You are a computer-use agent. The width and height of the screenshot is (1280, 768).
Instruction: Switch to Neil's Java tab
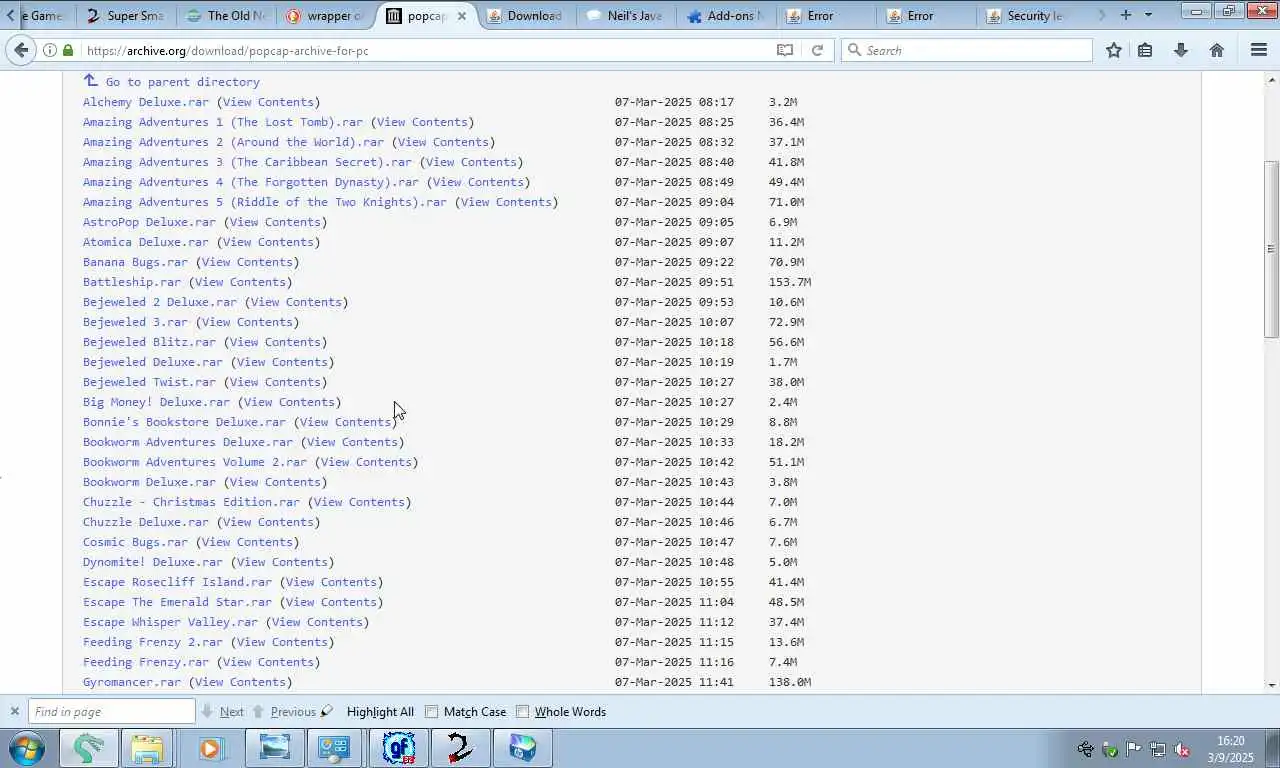(626, 16)
